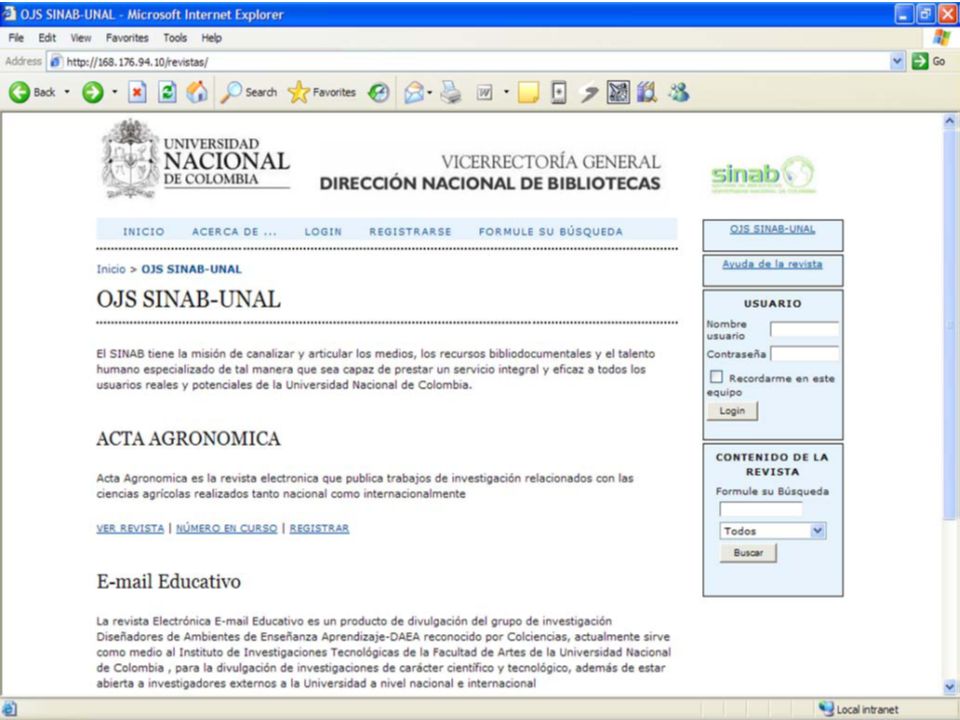Screen dimensions: 960x720
Task: Open the VER REVISTA link for Acta Agronomica
Action: [130, 528]
